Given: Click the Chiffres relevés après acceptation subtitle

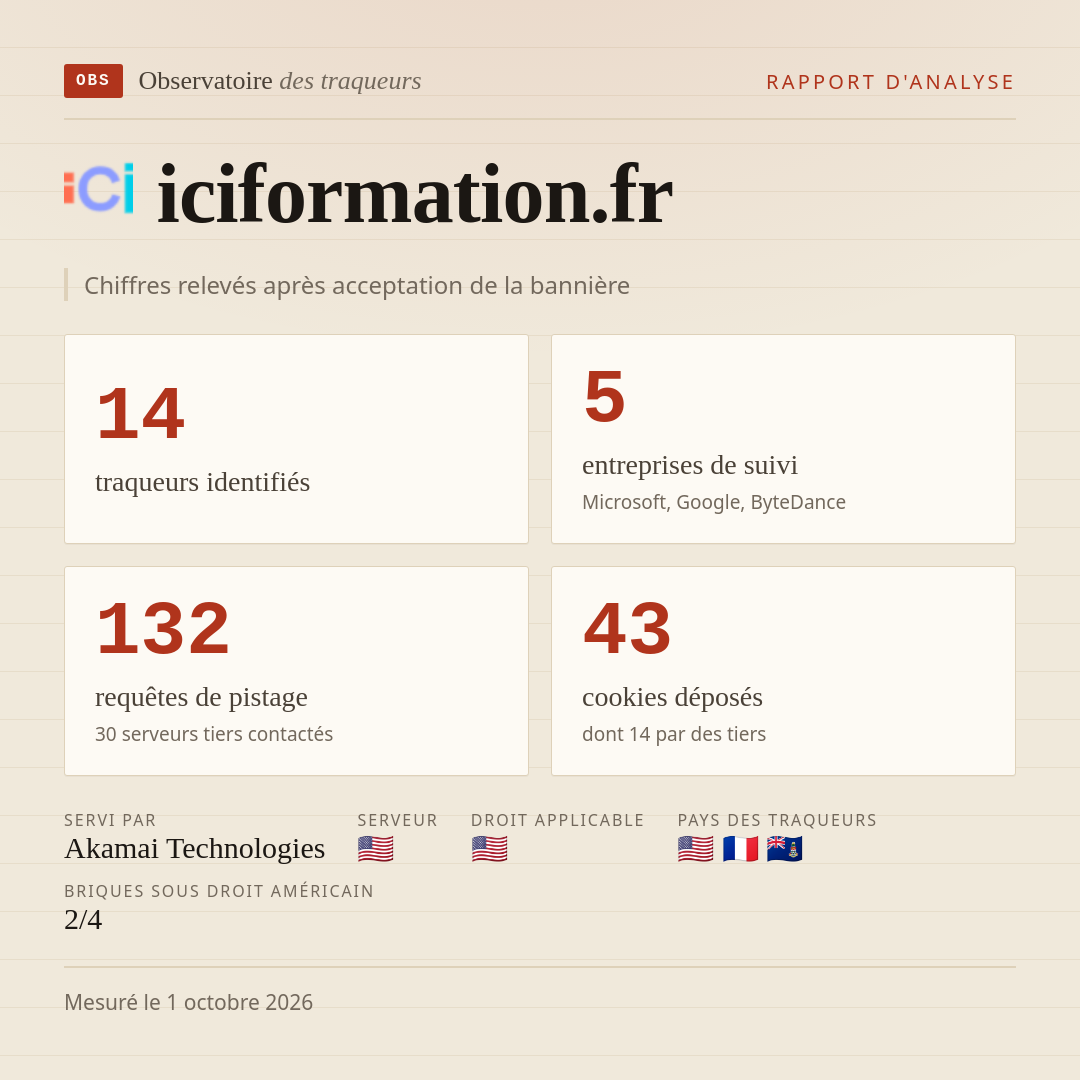Looking at the screenshot, I should coord(357,285).
